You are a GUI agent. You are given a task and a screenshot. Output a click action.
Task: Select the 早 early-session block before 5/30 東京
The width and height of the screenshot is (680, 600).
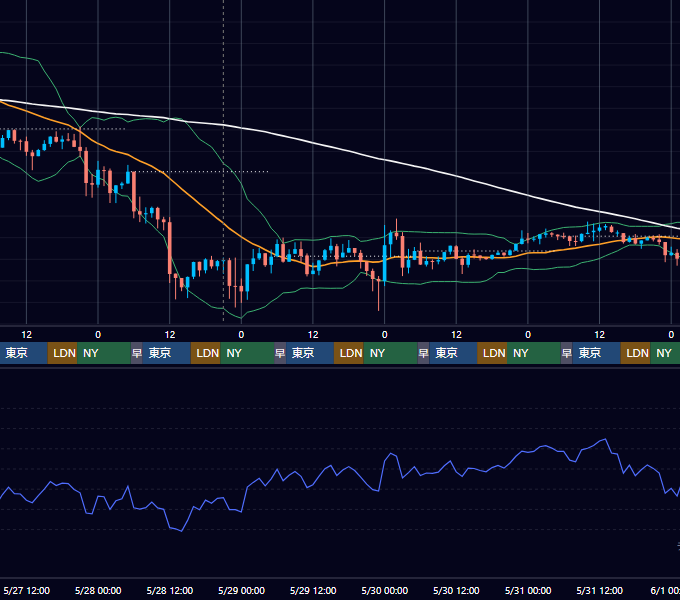(x=423, y=353)
